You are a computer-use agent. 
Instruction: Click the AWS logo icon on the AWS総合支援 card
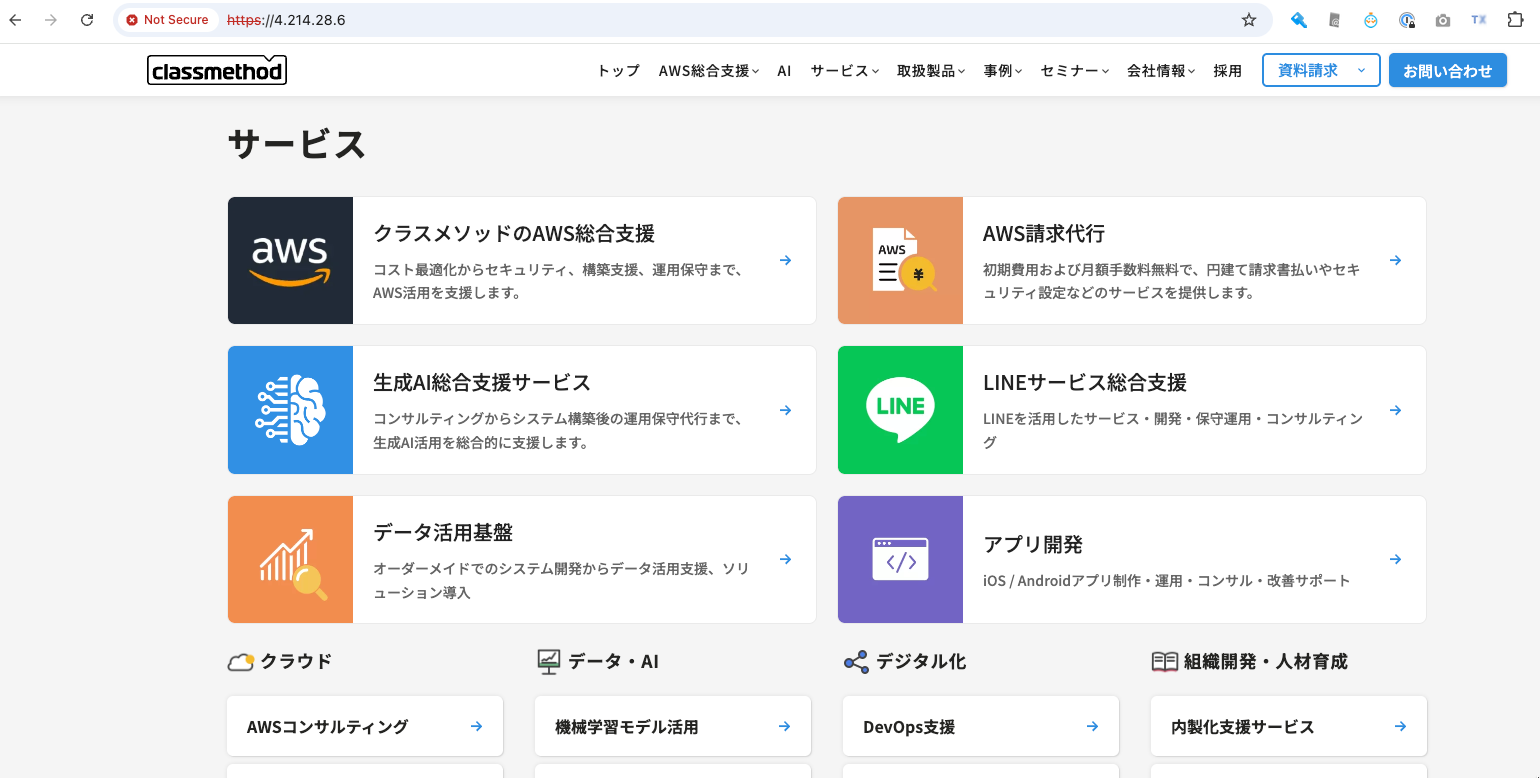pos(290,260)
